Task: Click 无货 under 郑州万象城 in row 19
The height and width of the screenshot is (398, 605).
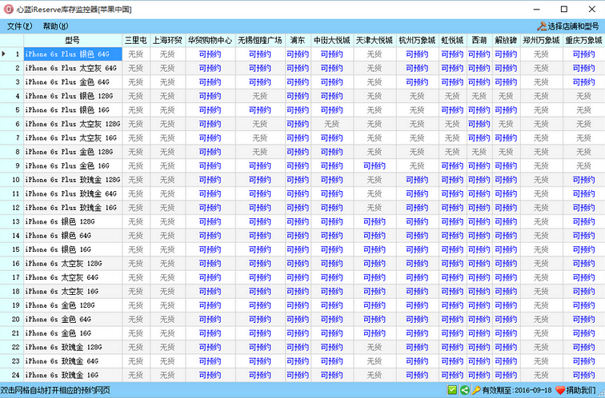Action: pyautogui.click(x=541, y=305)
